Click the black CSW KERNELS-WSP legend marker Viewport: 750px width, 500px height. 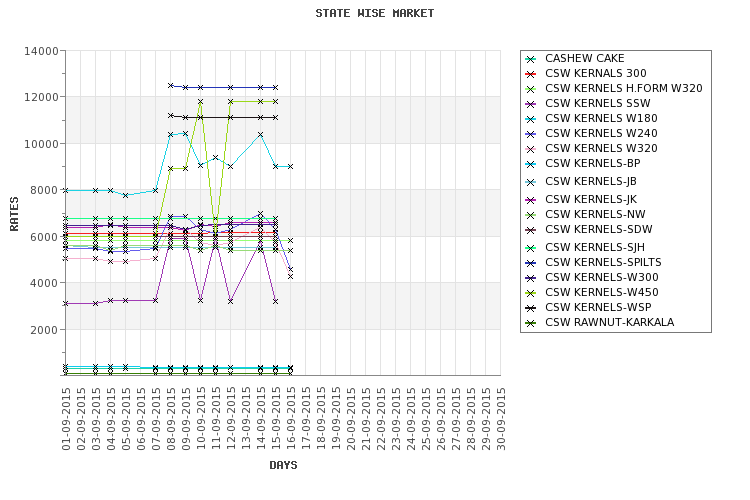530,308
